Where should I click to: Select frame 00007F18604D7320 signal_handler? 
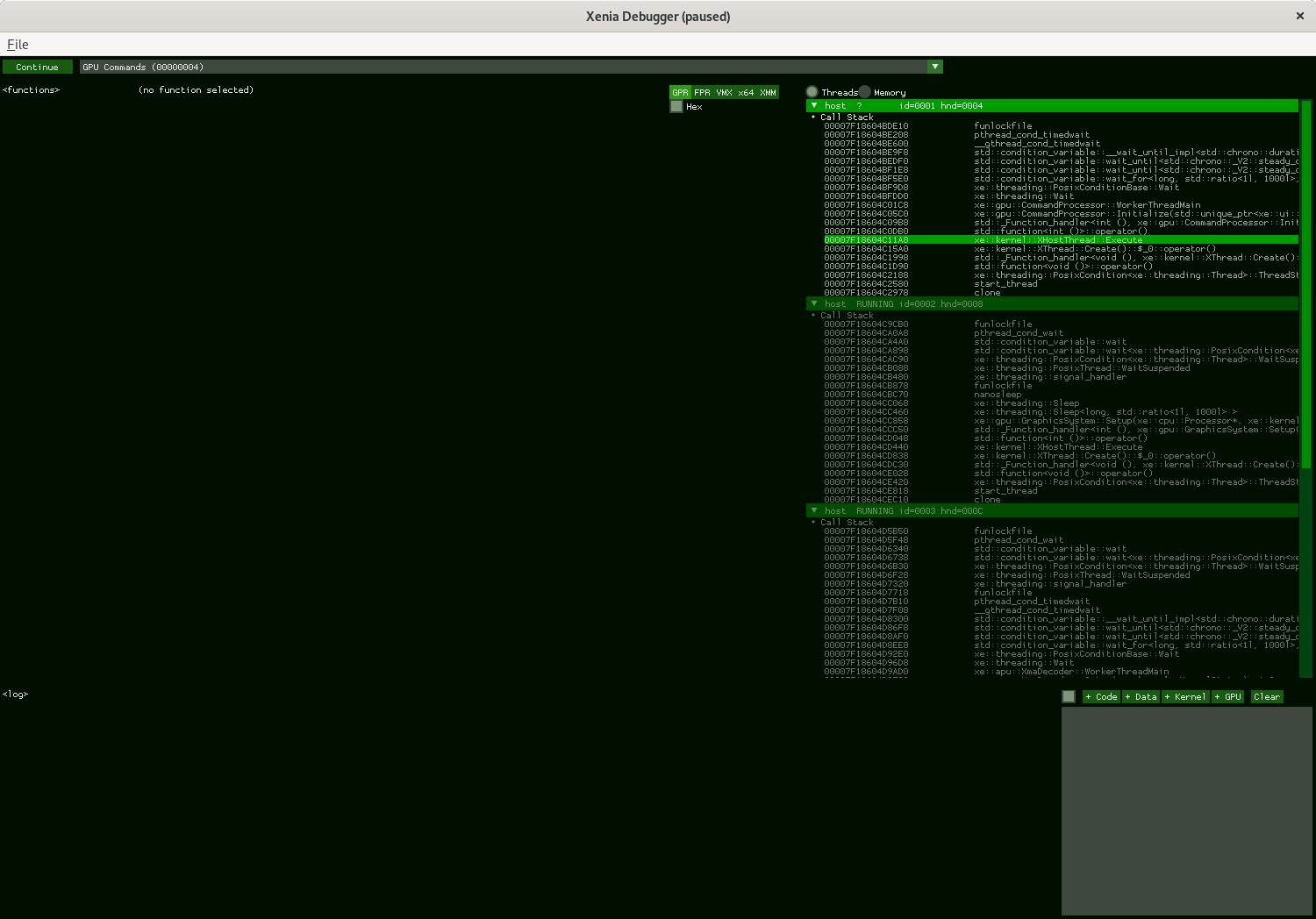1061,583
